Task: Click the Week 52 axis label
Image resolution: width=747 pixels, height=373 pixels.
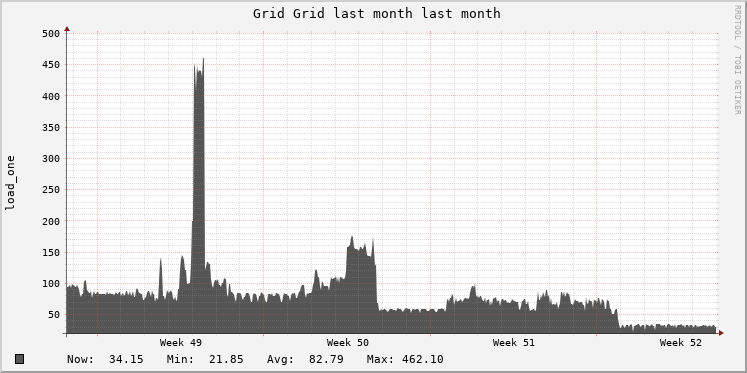Action: pos(680,343)
